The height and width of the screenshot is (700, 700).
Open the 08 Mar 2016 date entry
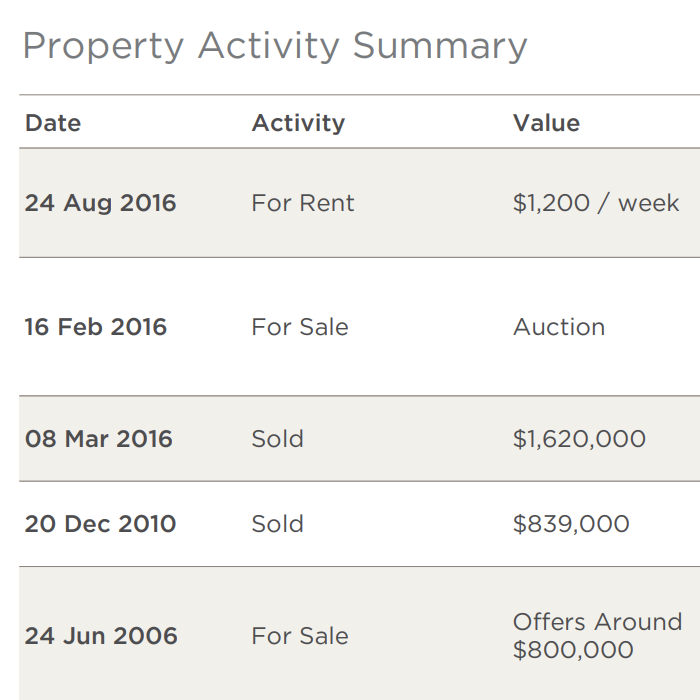pos(98,439)
